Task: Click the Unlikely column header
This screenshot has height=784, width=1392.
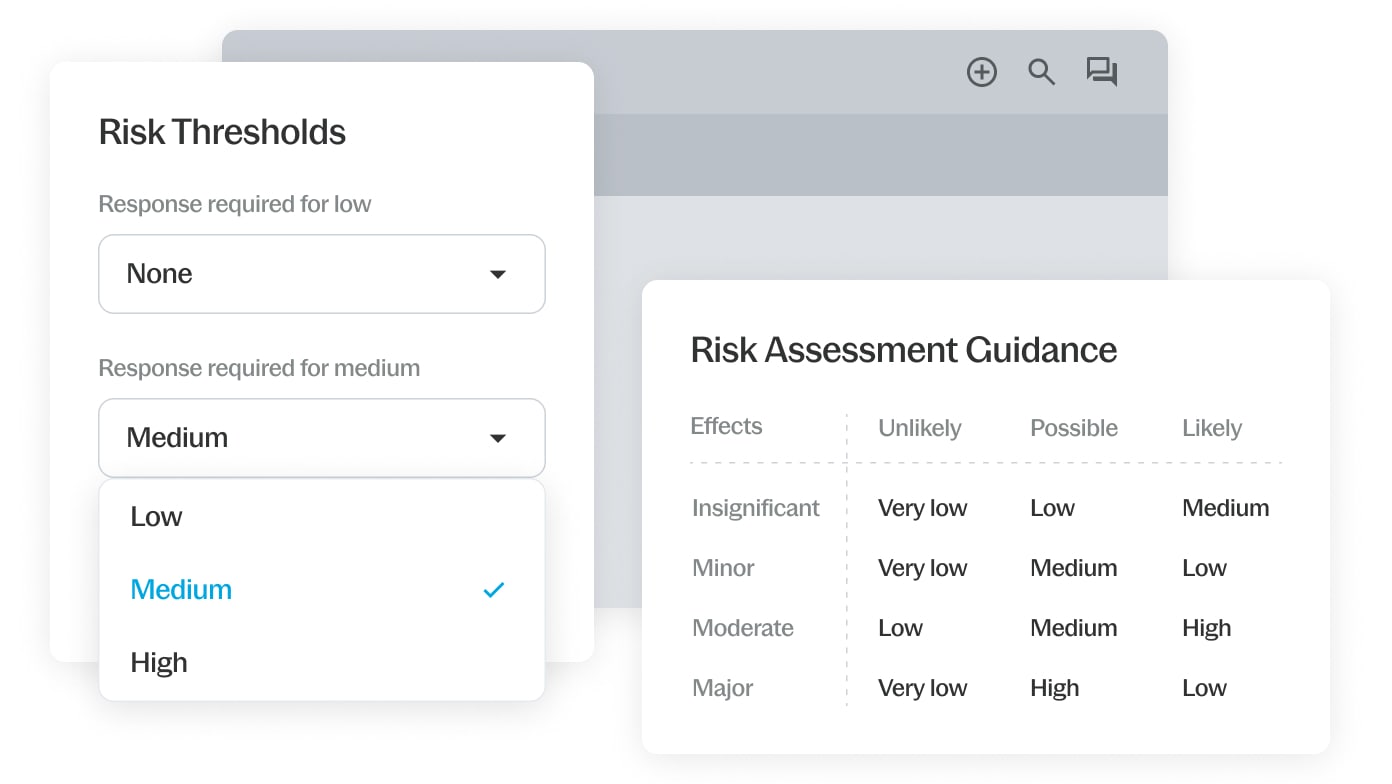Action: click(x=919, y=428)
